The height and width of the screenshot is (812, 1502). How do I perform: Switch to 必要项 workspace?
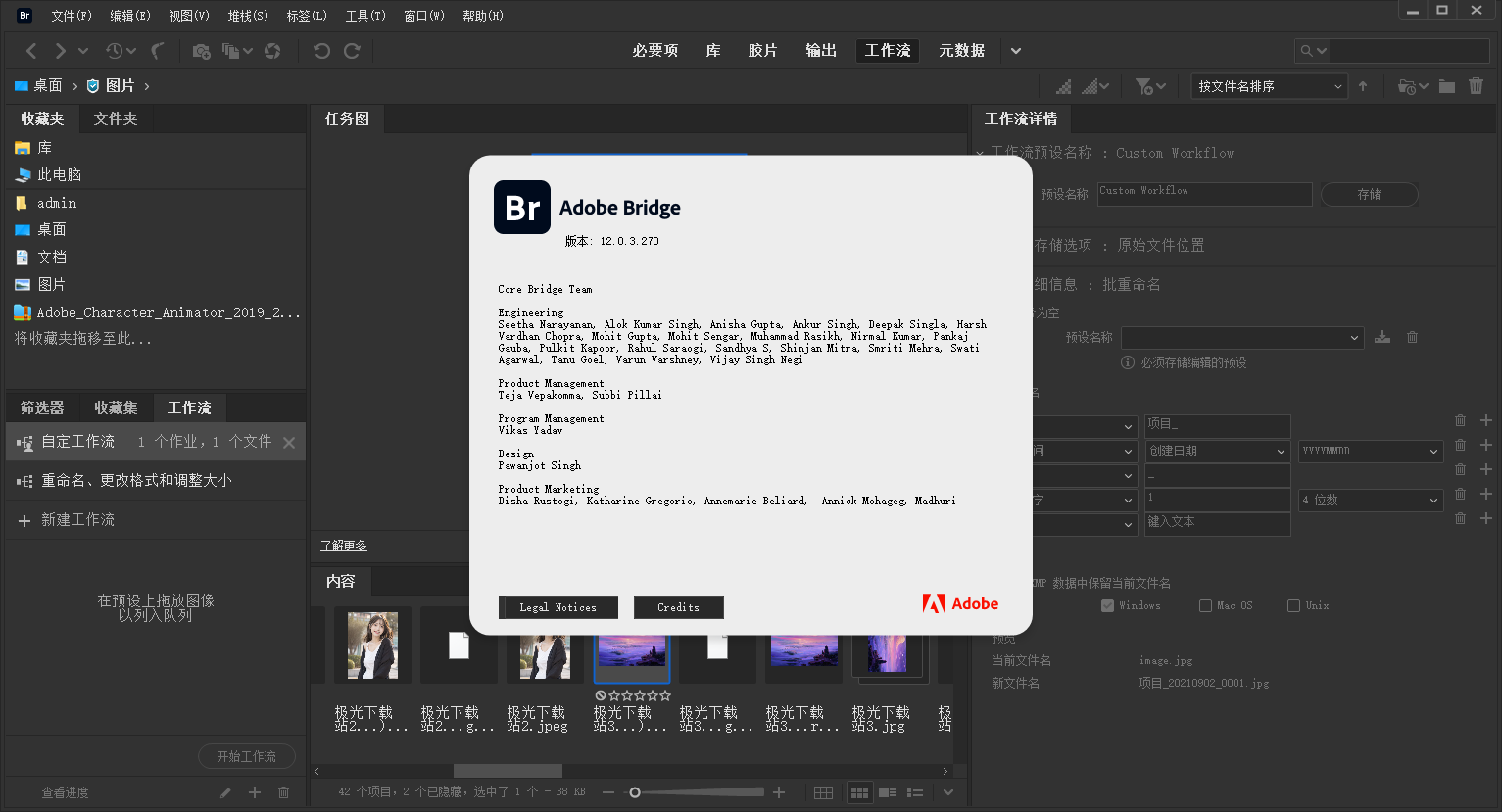tap(655, 51)
